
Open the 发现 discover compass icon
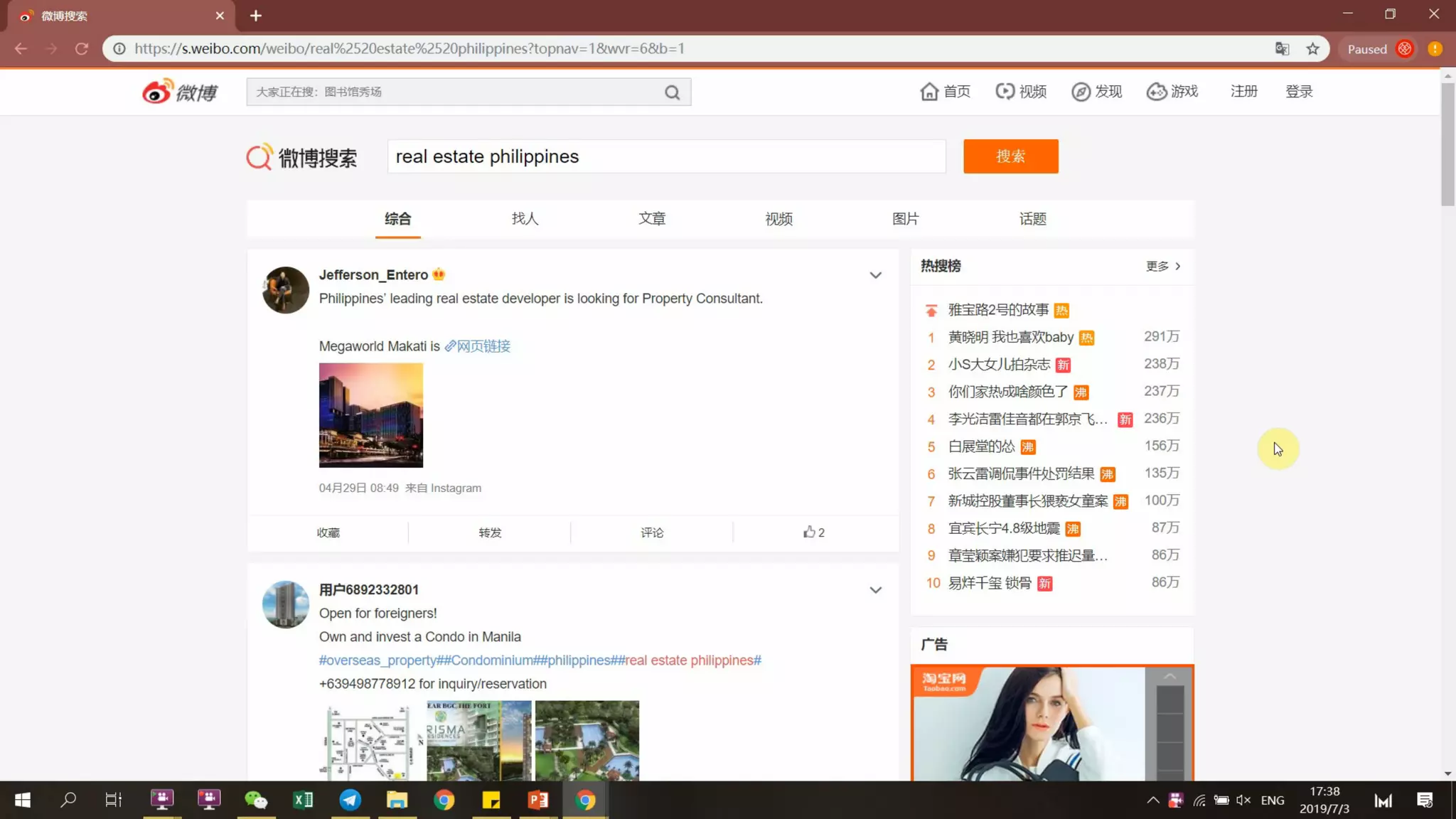(1081, 92)
